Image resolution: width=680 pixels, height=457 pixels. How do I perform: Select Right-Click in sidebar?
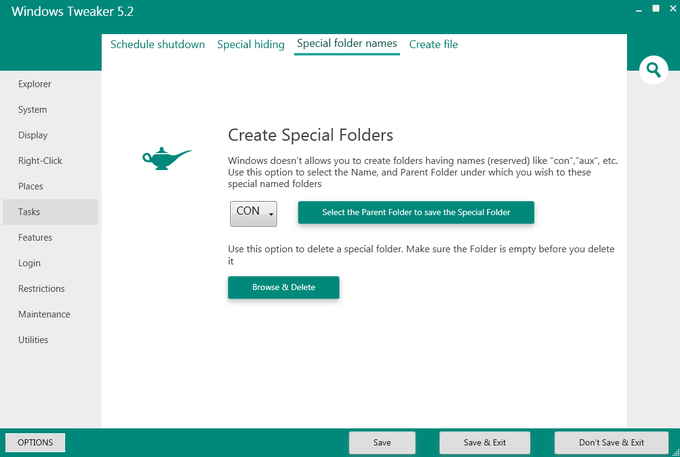tap(50, 161)
